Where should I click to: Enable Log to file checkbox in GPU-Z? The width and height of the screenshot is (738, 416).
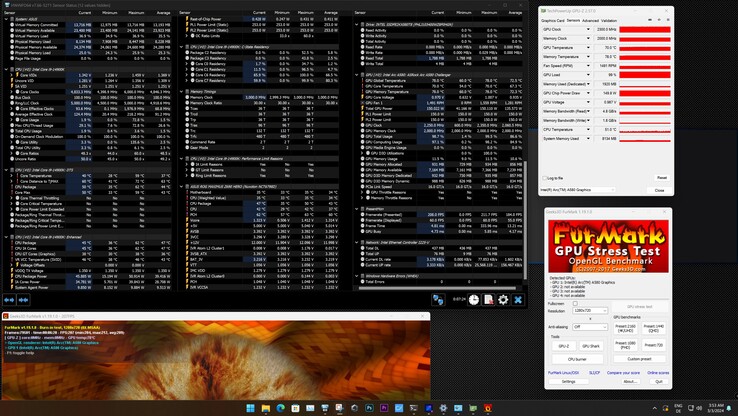[x=545, y=178]
